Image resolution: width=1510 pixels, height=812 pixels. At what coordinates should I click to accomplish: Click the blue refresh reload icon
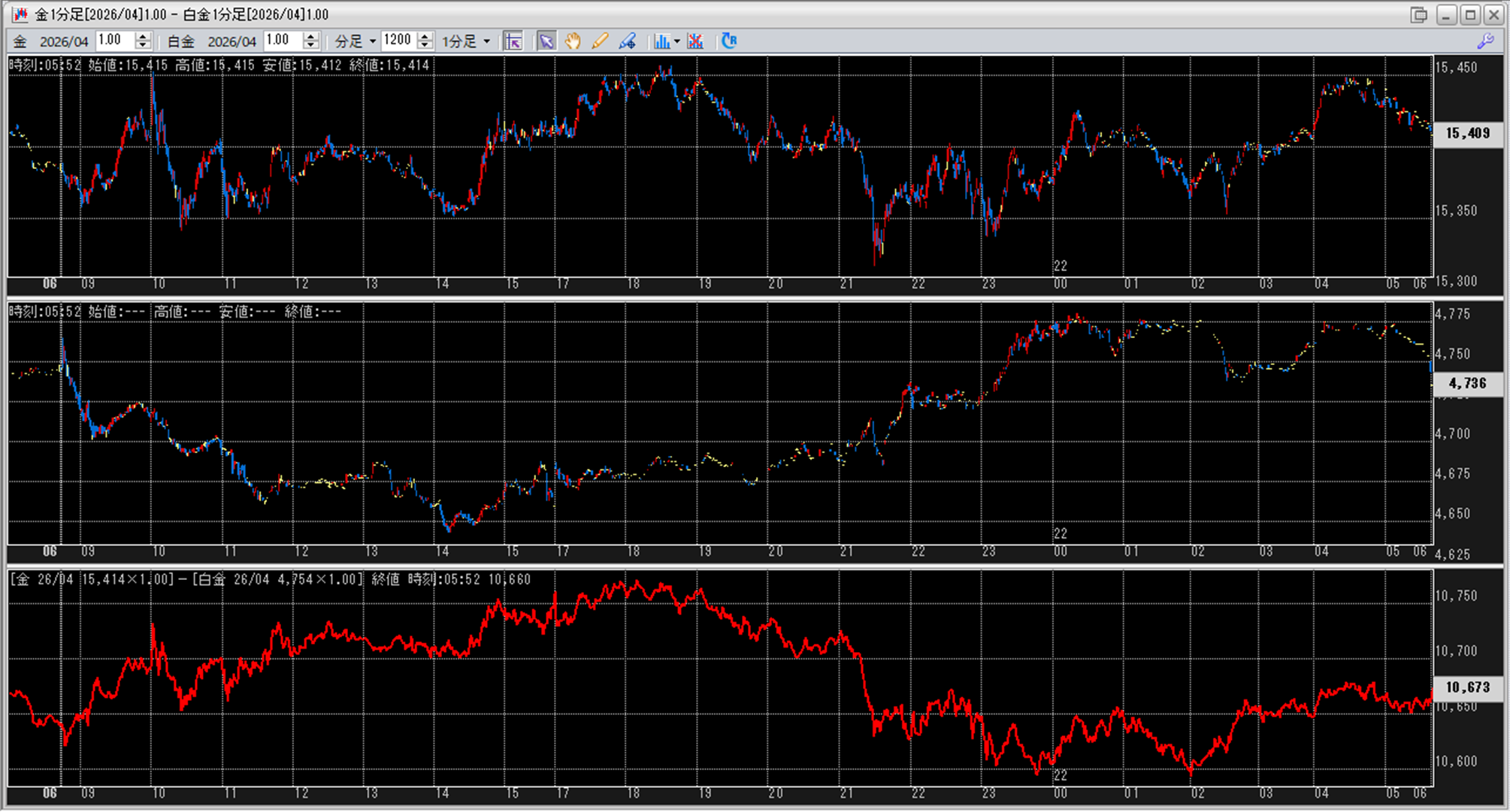pyautogui.click(x=728, y=41)
